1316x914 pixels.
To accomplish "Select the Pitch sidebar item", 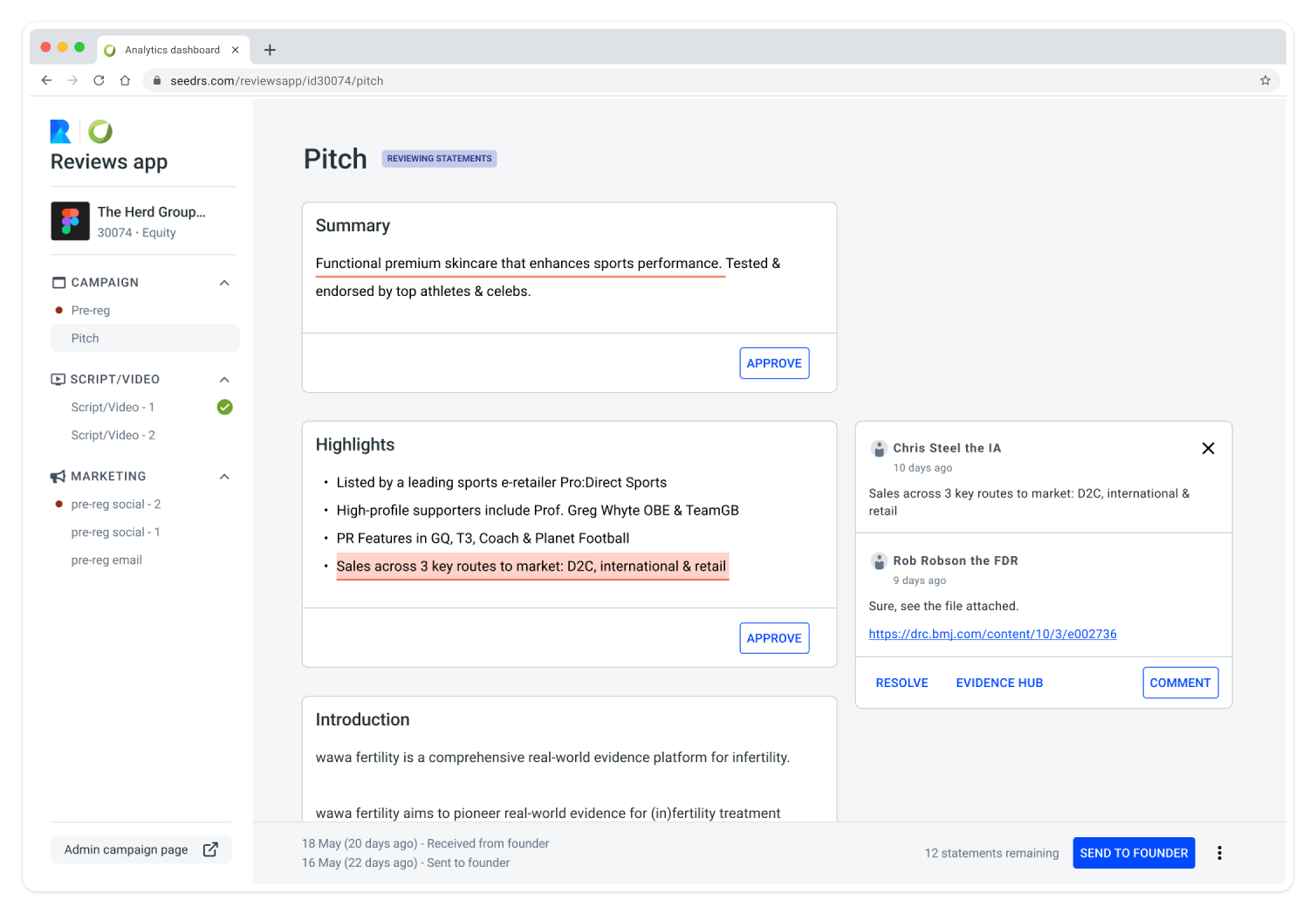I will 145,338.
